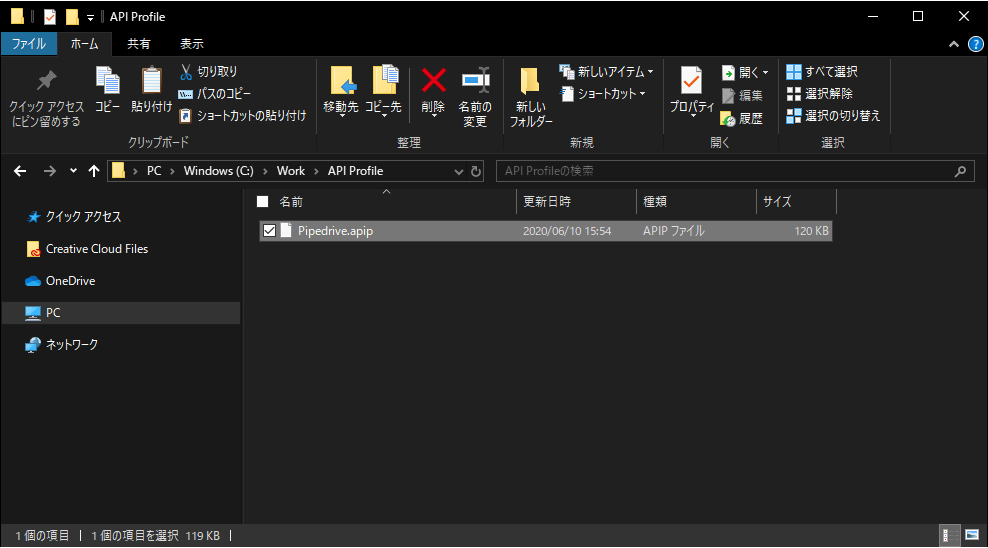
Task: Open the File (ファイル) tab
Action: 29,43
